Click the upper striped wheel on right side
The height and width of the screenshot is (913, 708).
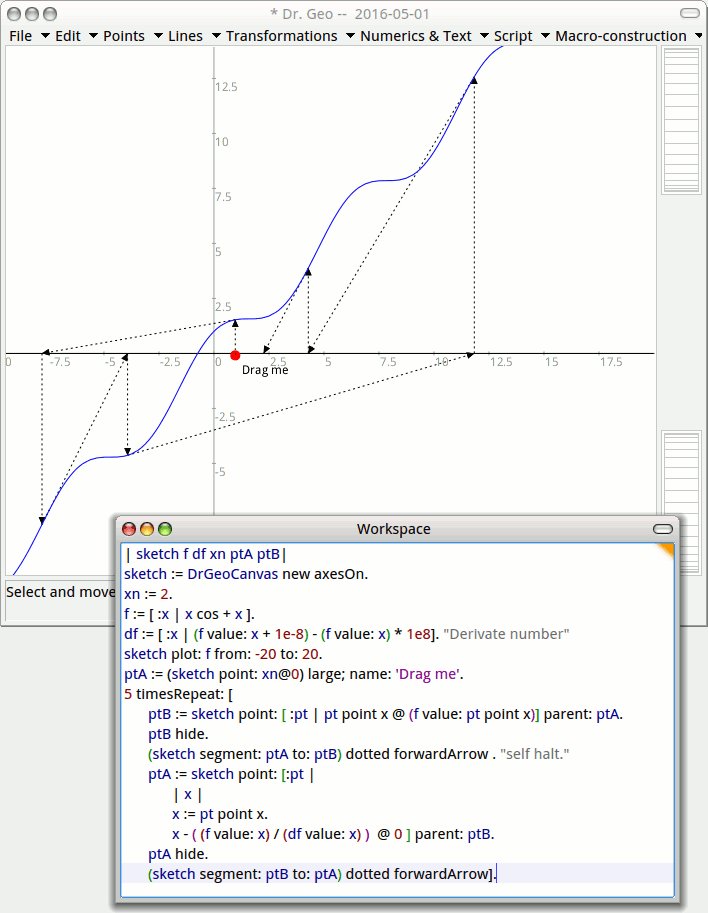[x=681, y=120]
